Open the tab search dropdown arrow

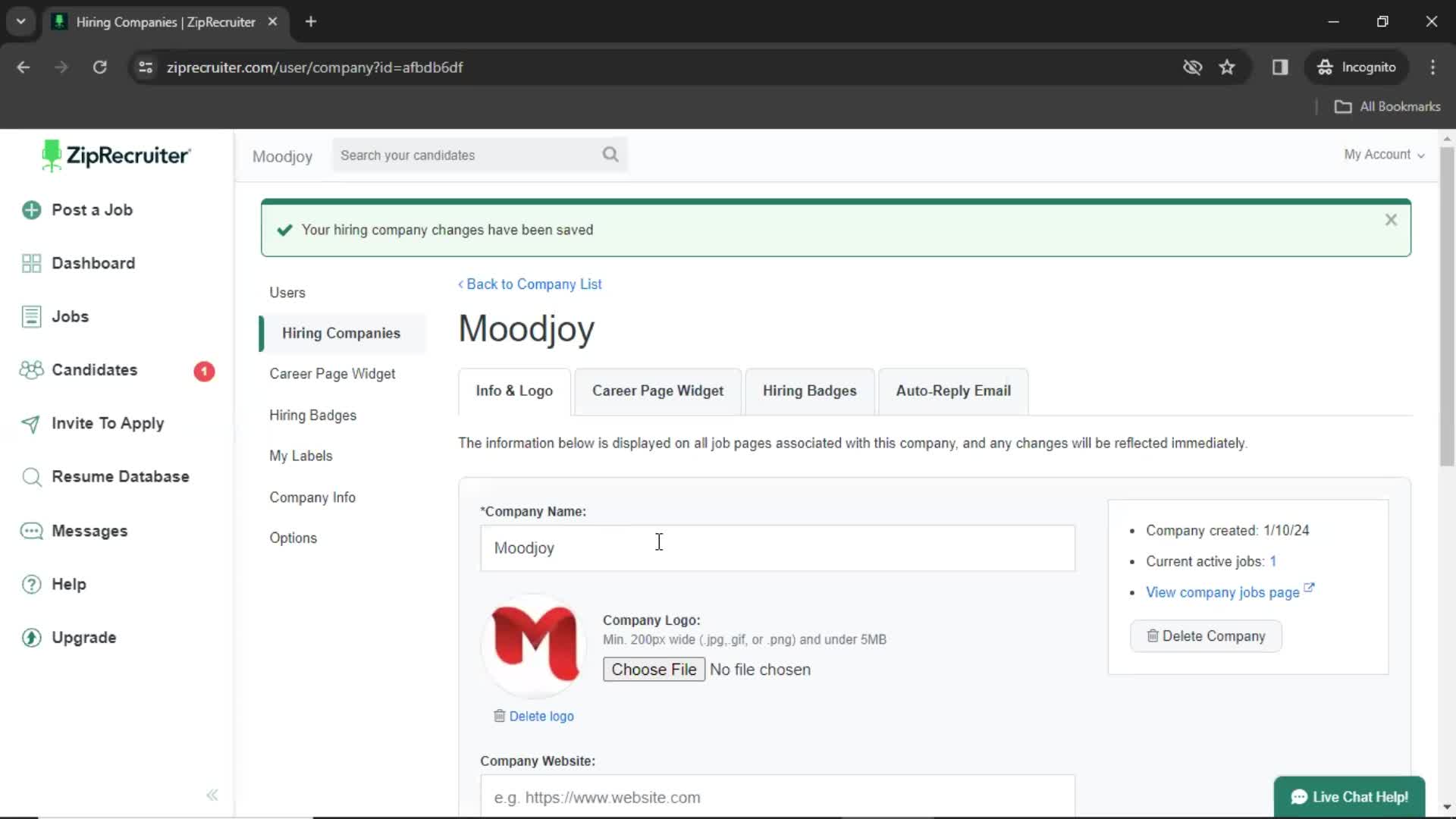point(21,22)
